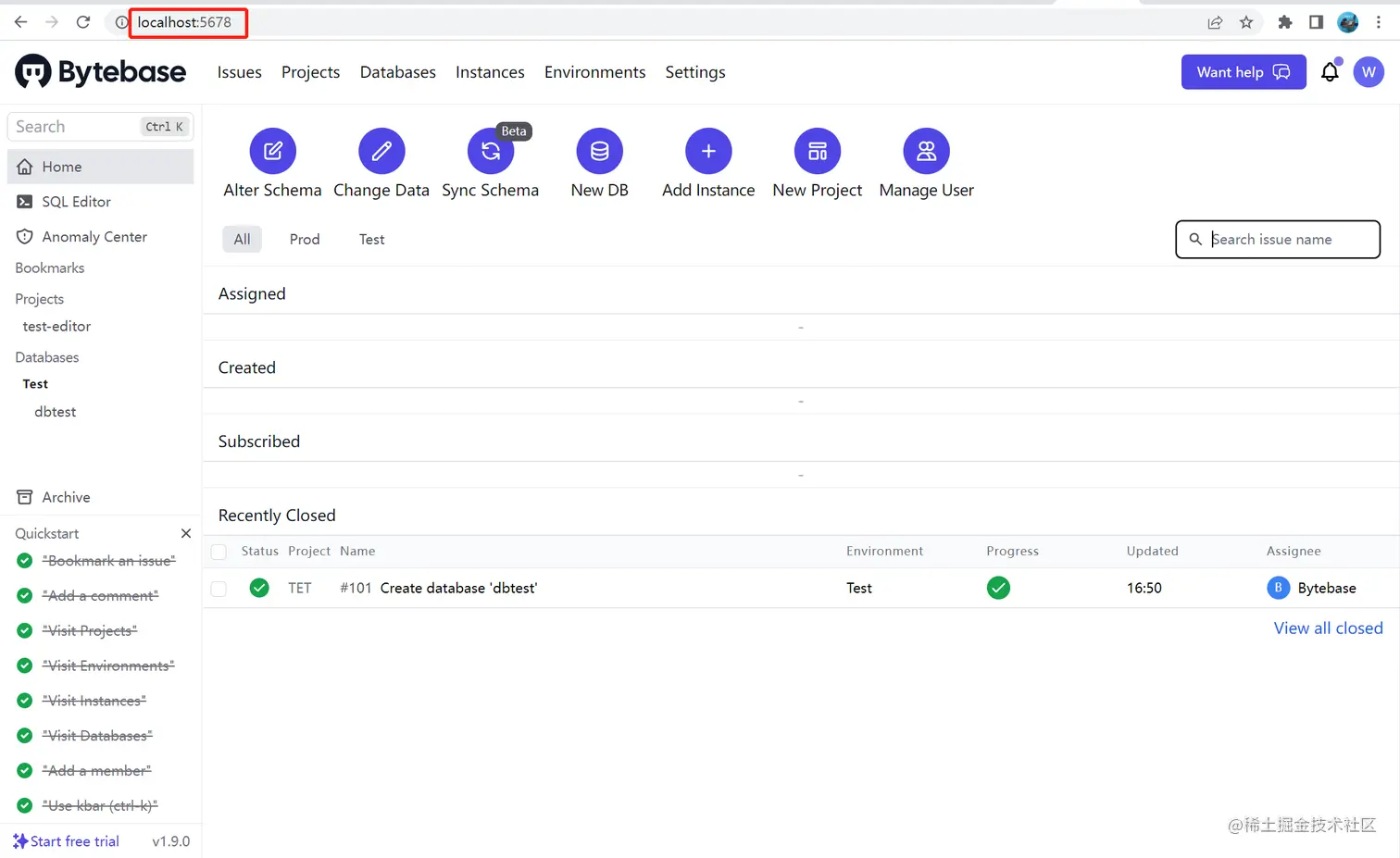Dismiss the Quickstart panel
The height and width of the screenshot is (858, 1400).
pyautogui.click(x=185, y=533)
